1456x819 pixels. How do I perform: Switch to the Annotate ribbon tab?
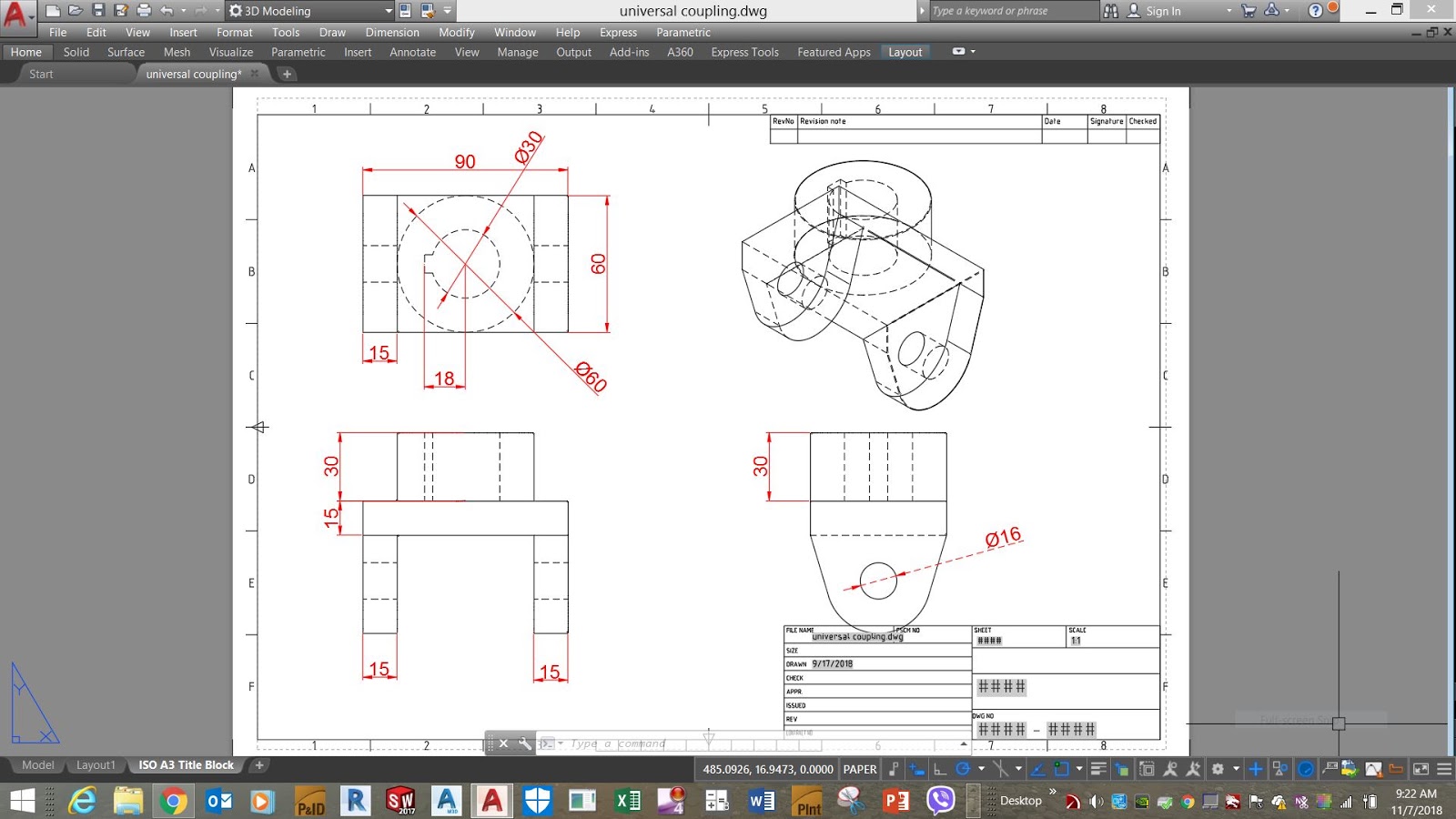pyautogui.click(x=412, y=52)
